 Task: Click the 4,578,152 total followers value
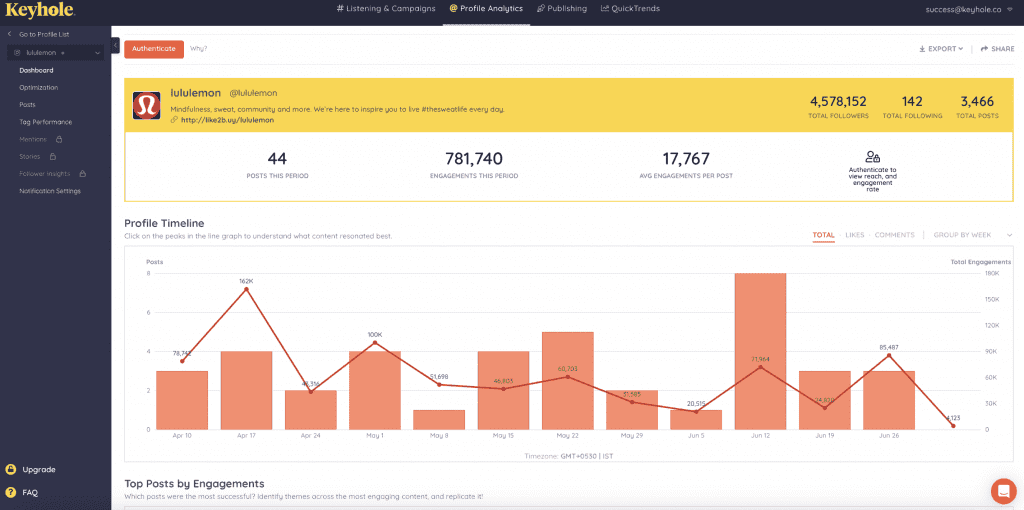(x=839, y=102)
